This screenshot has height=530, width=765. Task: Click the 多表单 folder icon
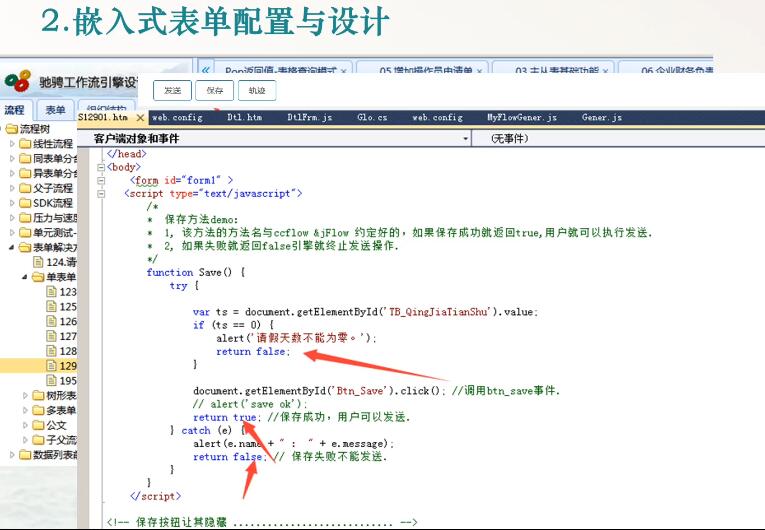pyautogui.click(x=38, y=410)
